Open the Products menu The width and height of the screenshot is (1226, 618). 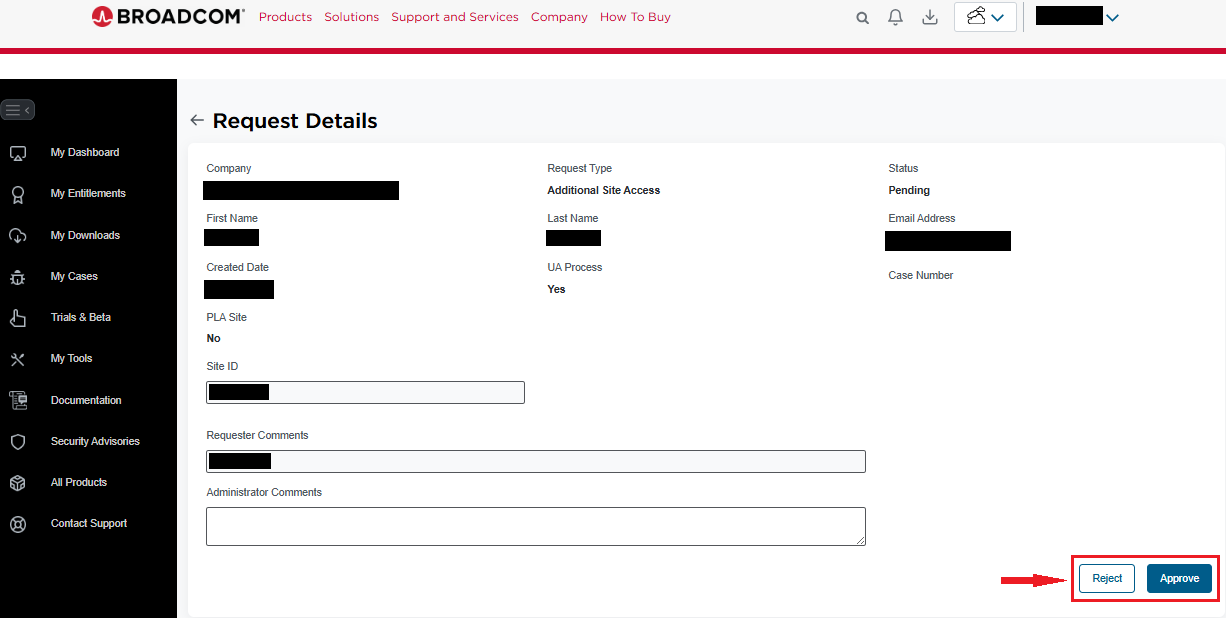(285, 17)
